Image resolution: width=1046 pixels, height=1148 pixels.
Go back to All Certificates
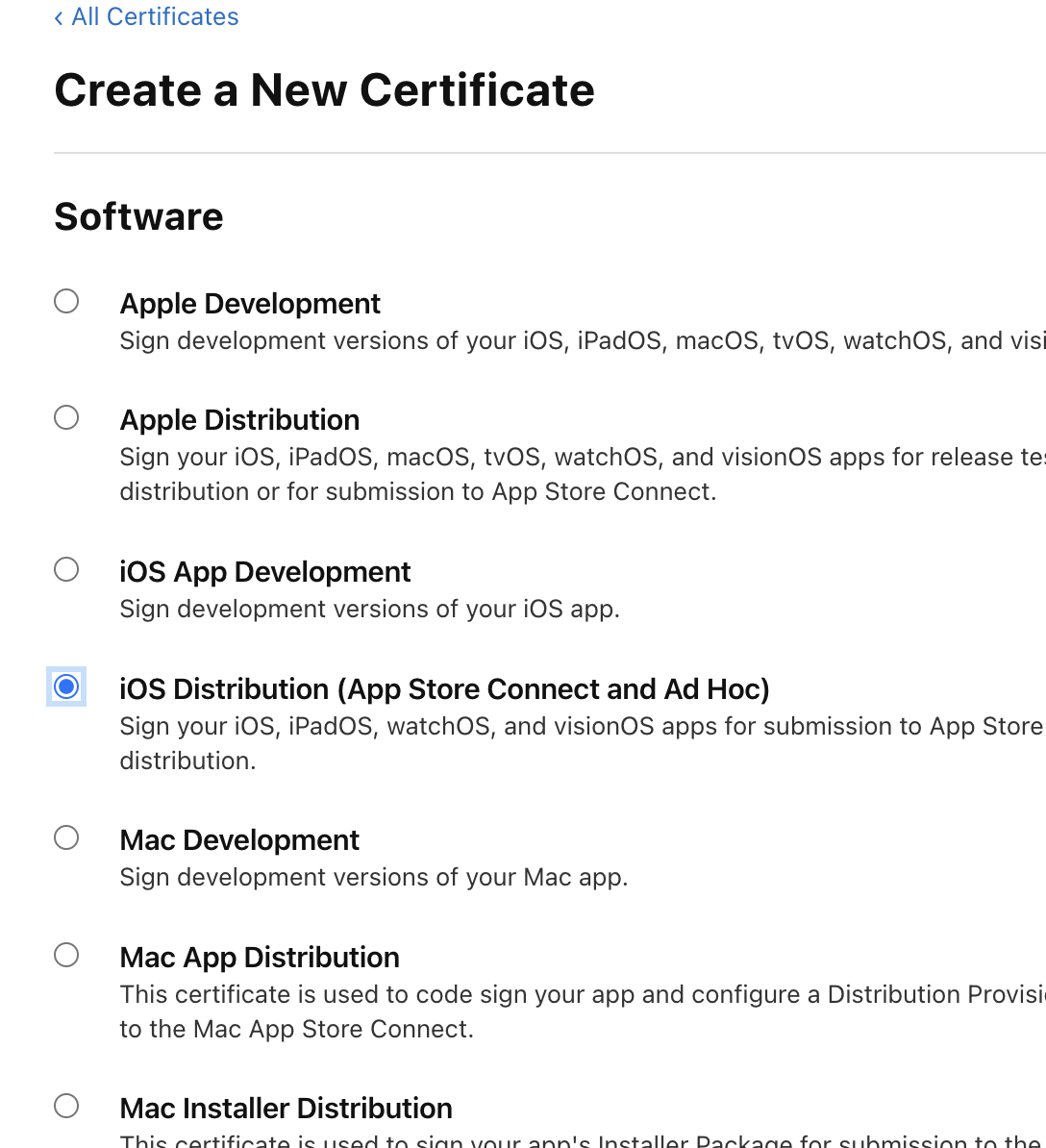point(146,16)
